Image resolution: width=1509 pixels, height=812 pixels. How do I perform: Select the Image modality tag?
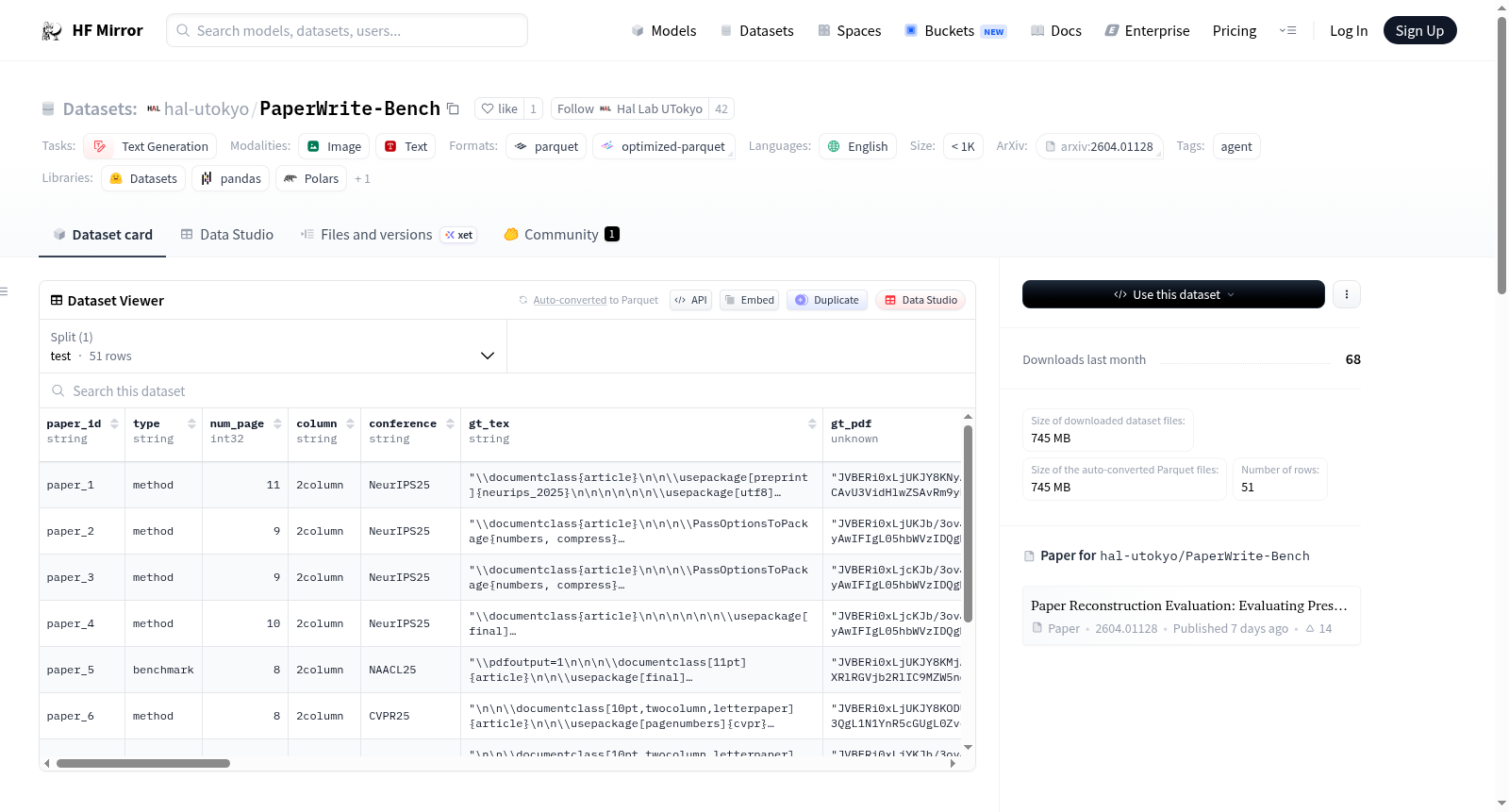pos(334,146)
